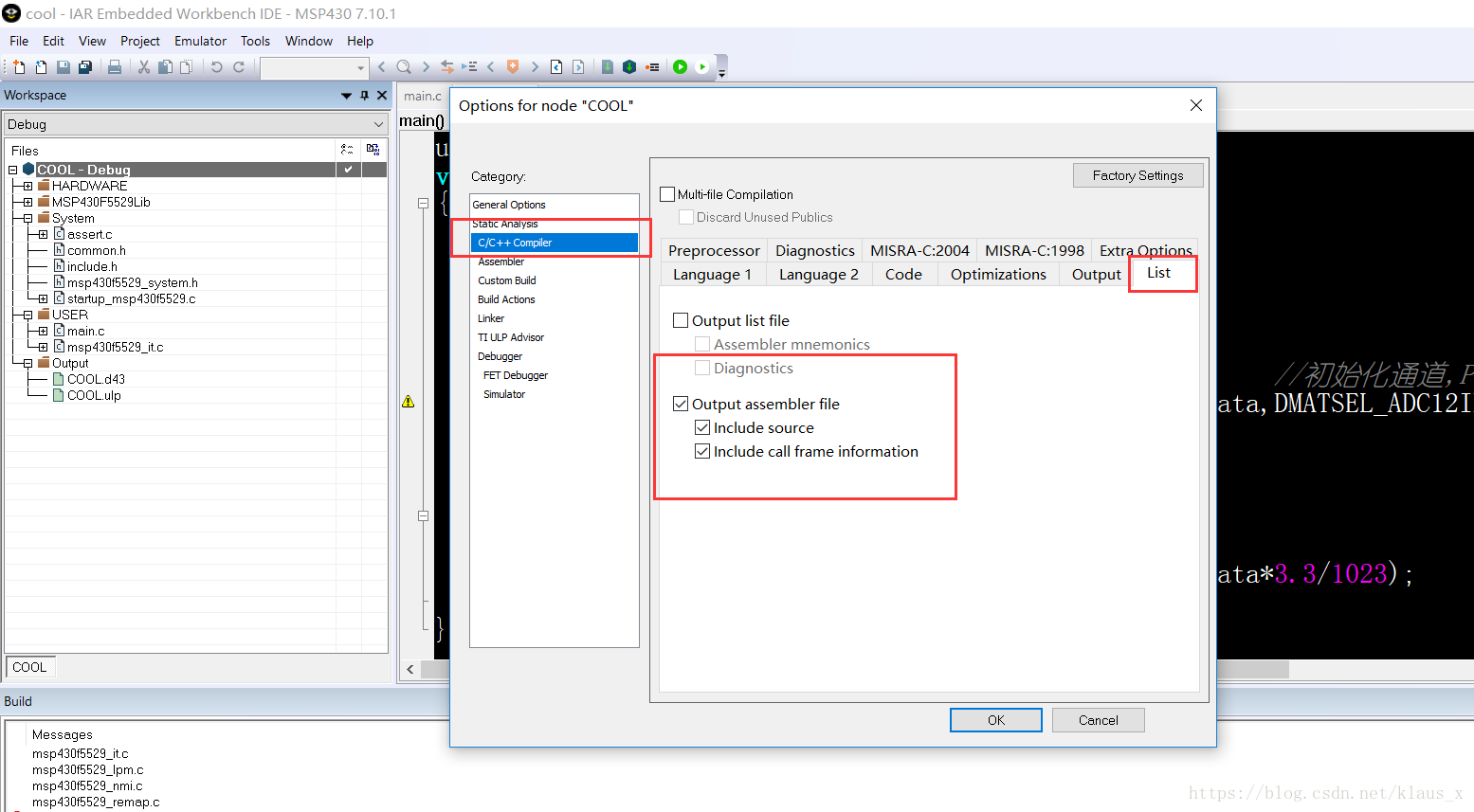Enable Multi-file Compilation checkbox

tap(667, 194)
